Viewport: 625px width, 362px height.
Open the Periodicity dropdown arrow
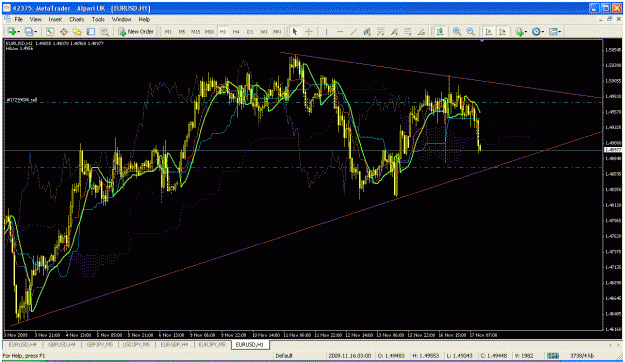point(543,31)
